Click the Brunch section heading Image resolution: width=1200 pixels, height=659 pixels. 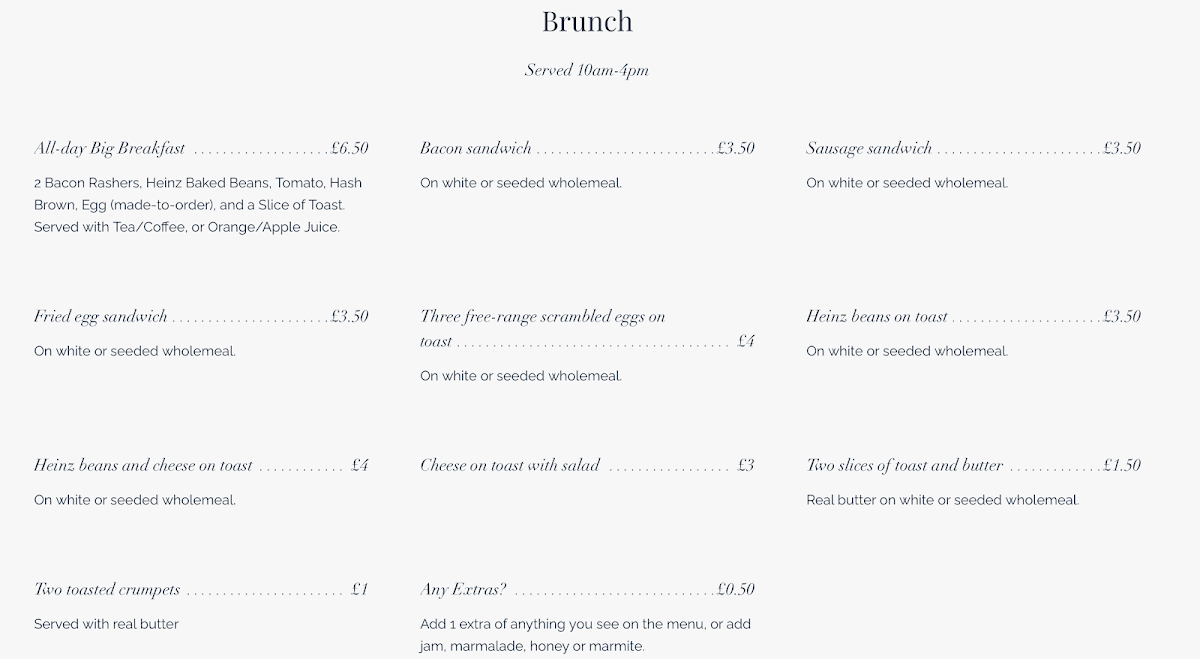(587, 22)
